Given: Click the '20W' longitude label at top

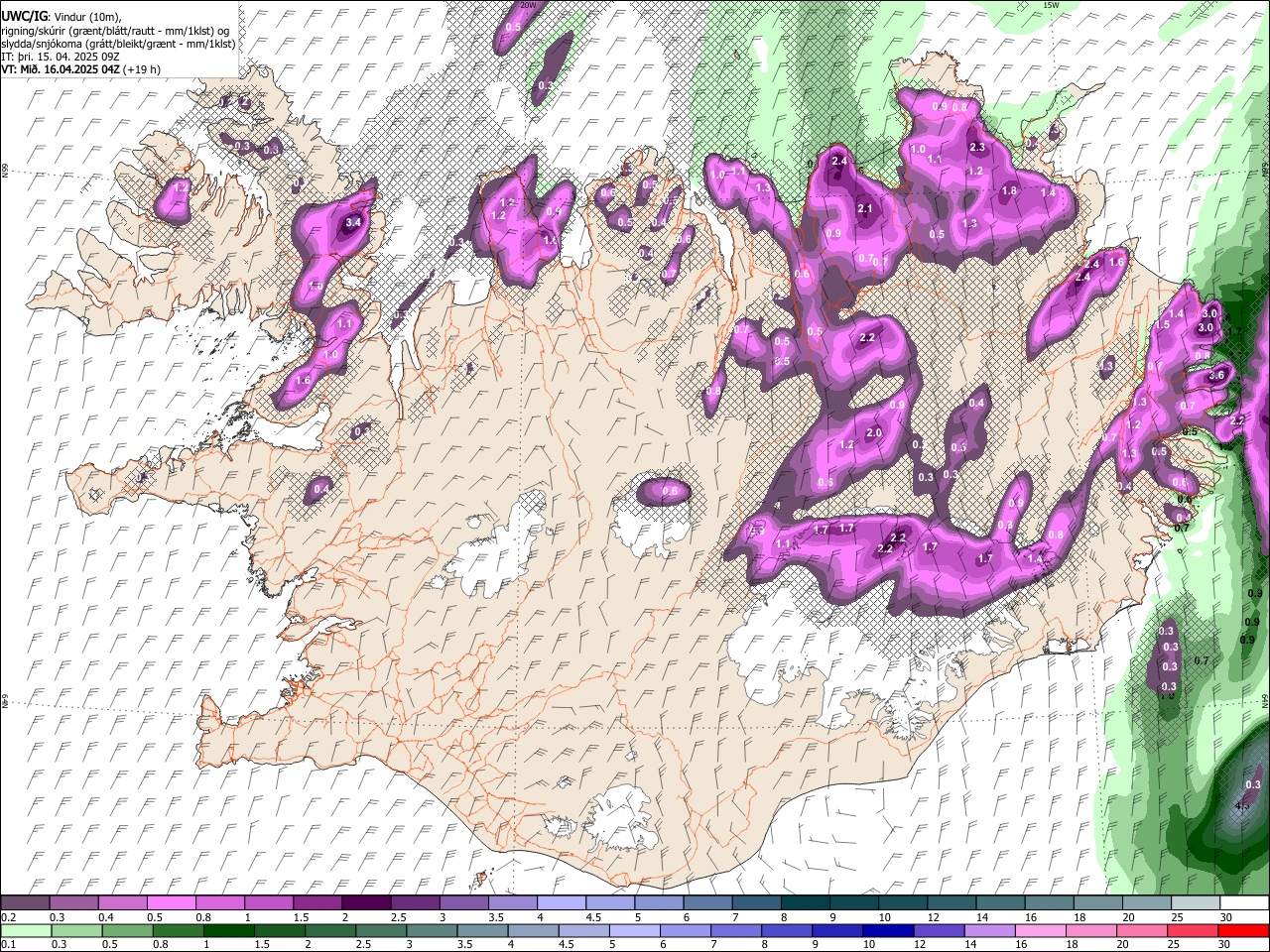Looking at the screenshot, I should point(529,5).
